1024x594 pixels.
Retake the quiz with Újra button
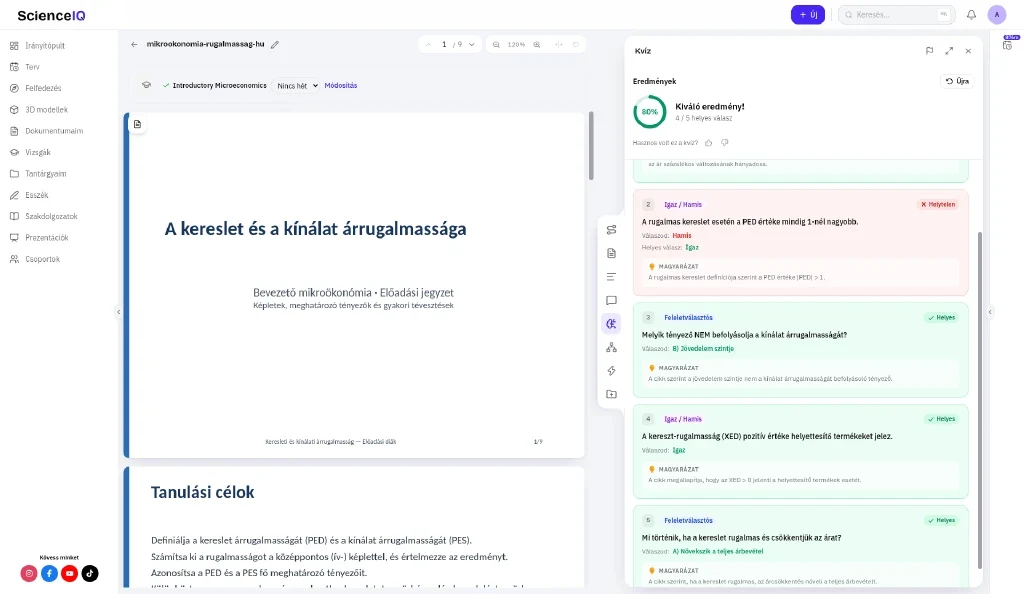(957, 81)
